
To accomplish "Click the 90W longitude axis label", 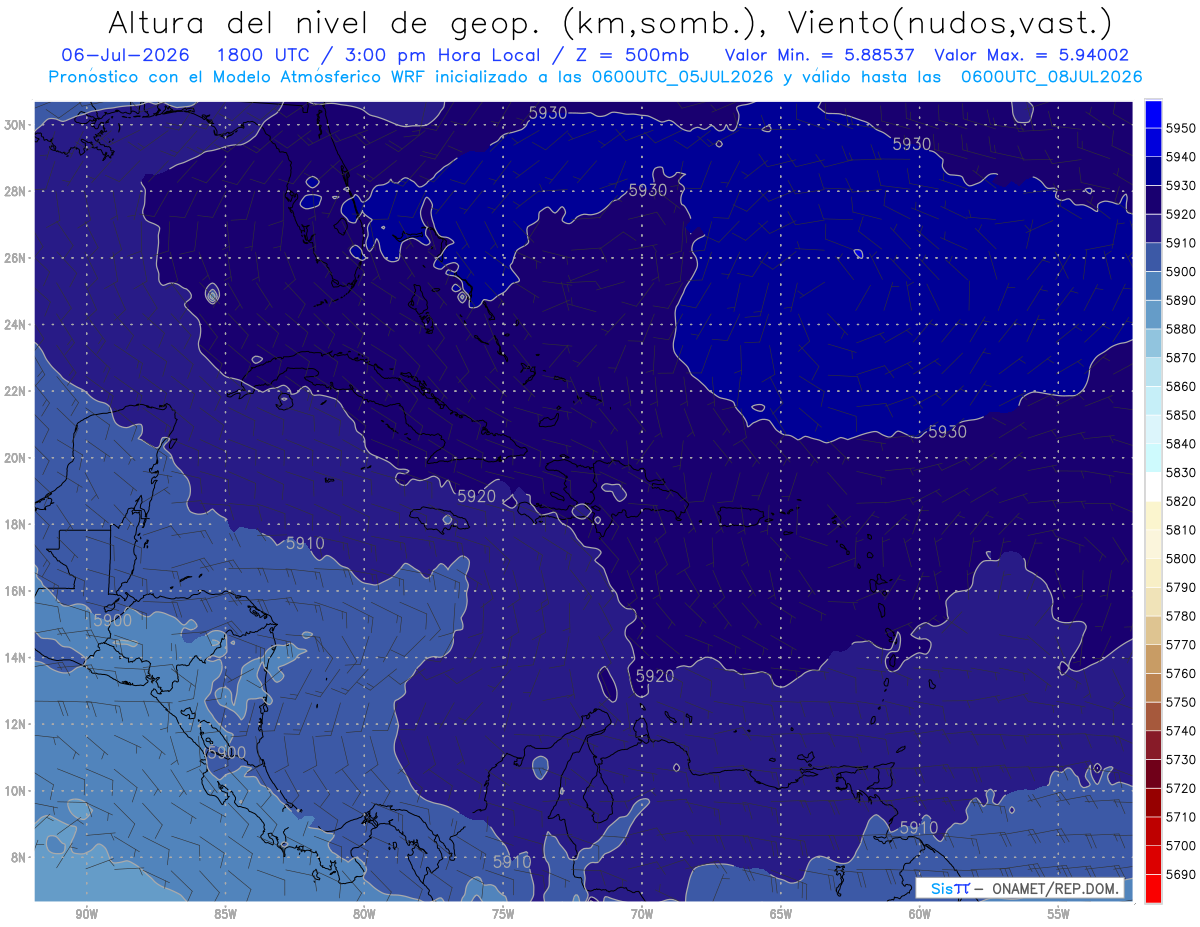I will click(x=86, y=914).
